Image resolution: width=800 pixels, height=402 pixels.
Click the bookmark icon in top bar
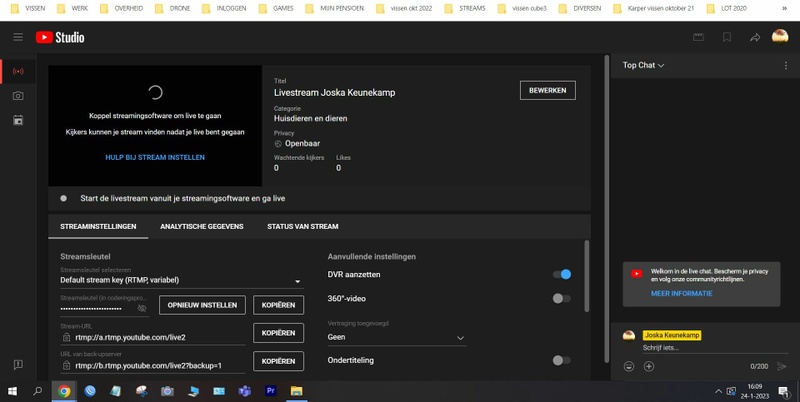[727, 37]
